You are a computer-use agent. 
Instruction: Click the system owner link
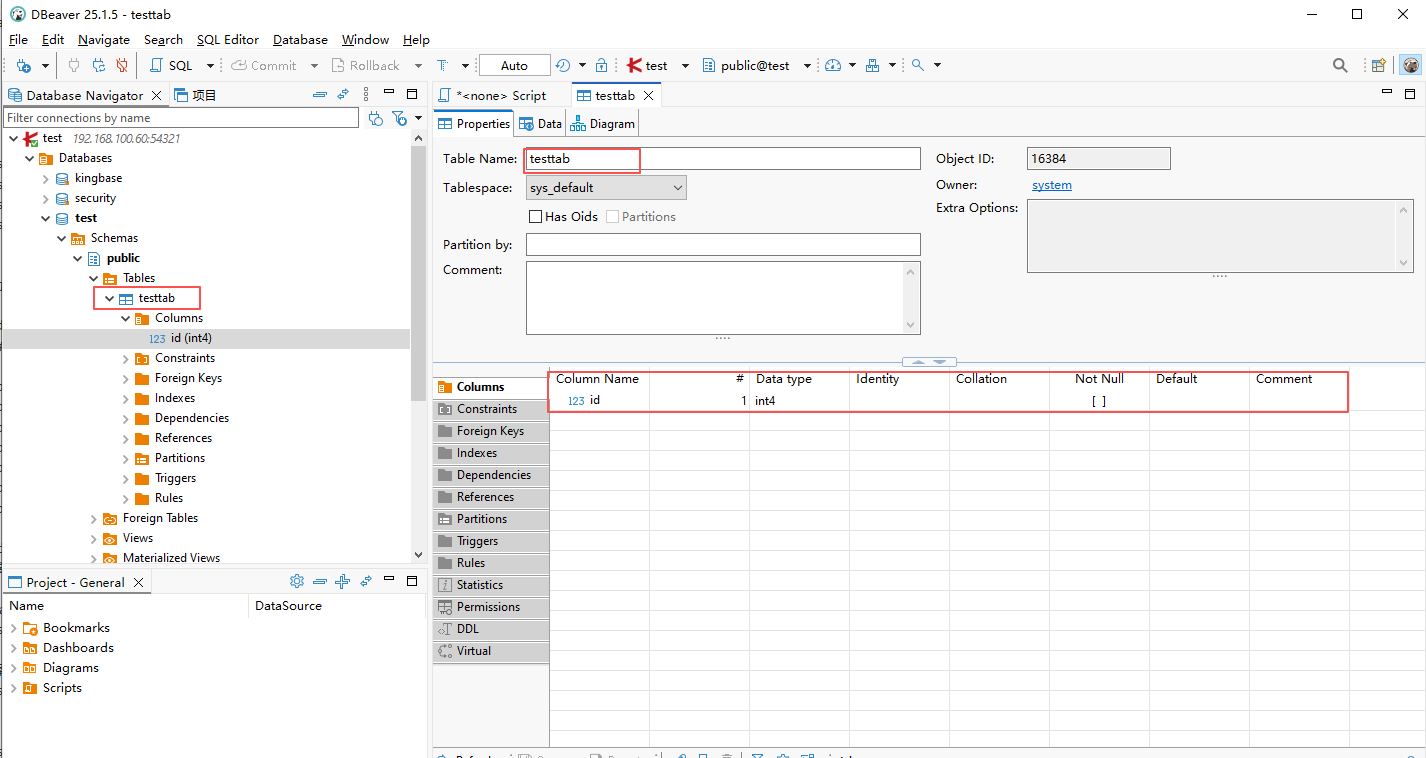[1051, 185]
